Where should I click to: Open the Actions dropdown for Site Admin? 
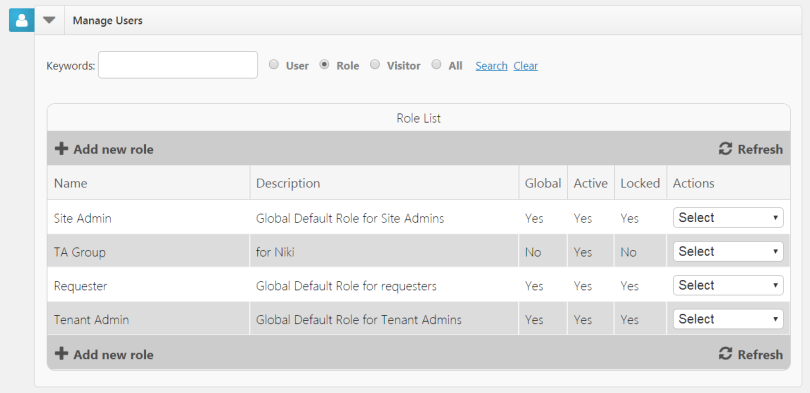[x=728, y=217]
